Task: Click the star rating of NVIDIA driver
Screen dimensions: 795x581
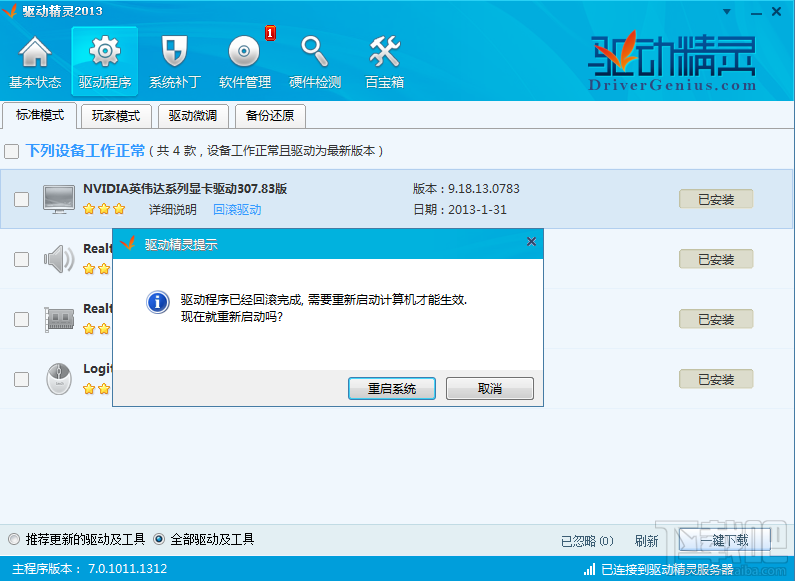Action: click(104, 209)
